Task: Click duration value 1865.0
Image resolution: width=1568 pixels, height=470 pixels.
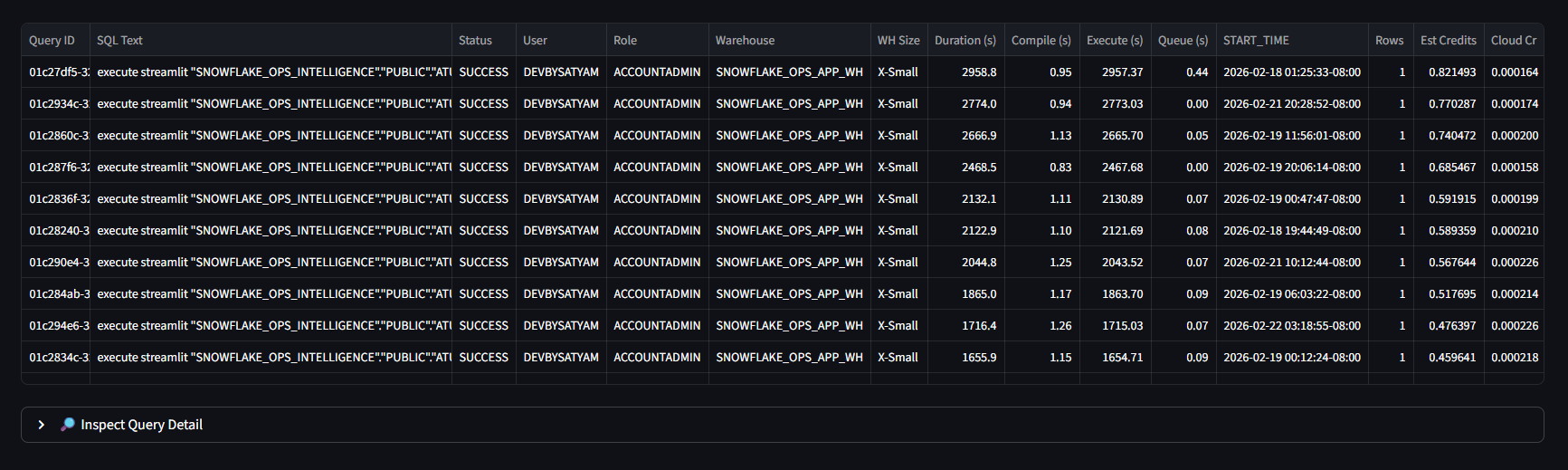Action: (979, 294)
